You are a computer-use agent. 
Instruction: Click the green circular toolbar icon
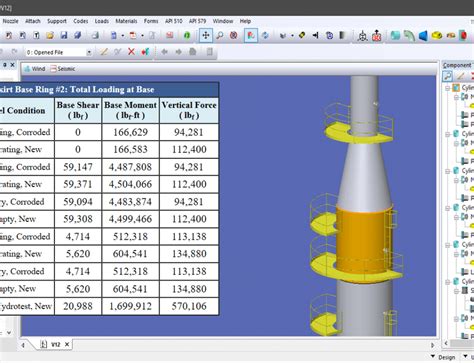pyautogui.click(x=187, y=35)
